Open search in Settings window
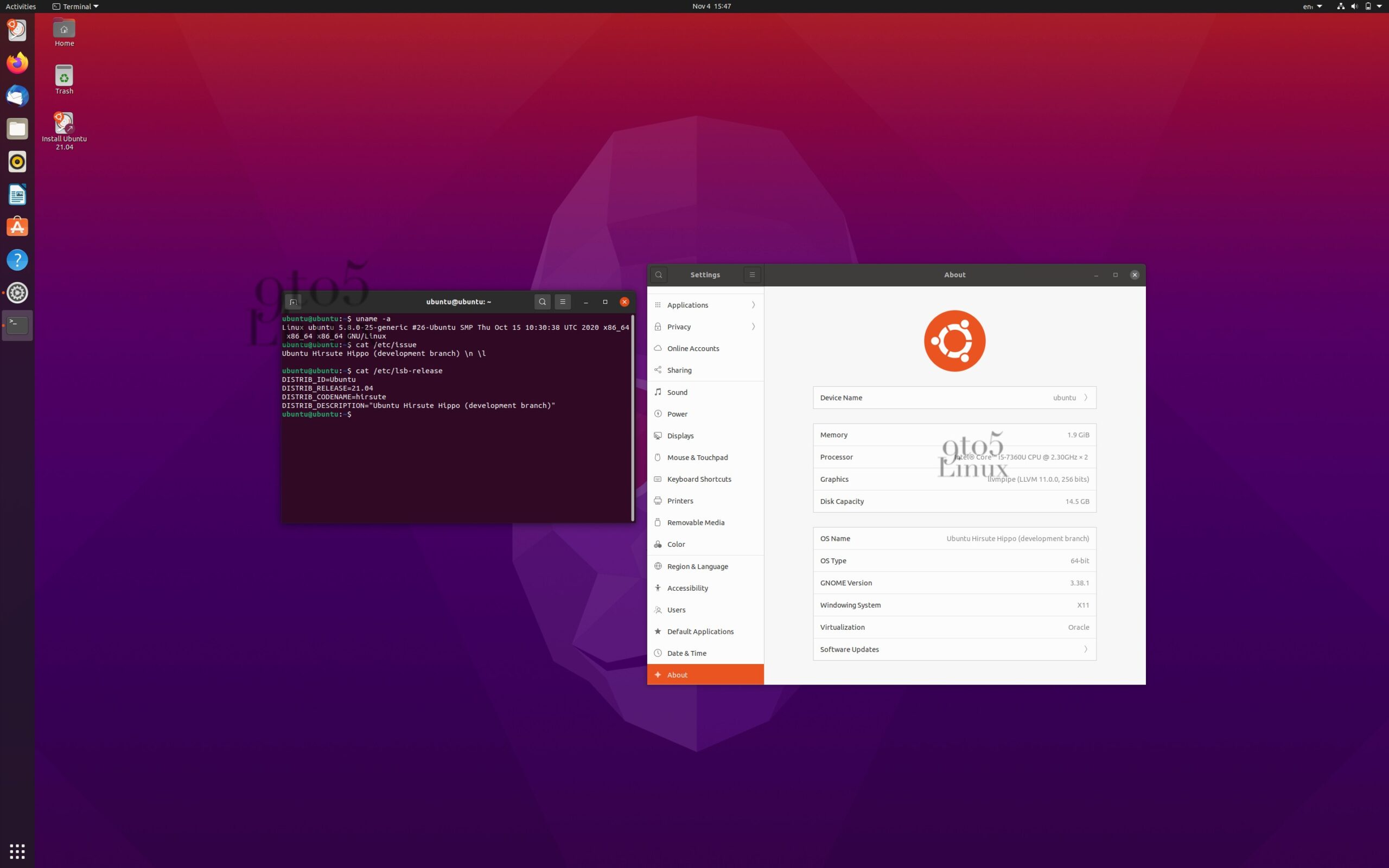 658,275
